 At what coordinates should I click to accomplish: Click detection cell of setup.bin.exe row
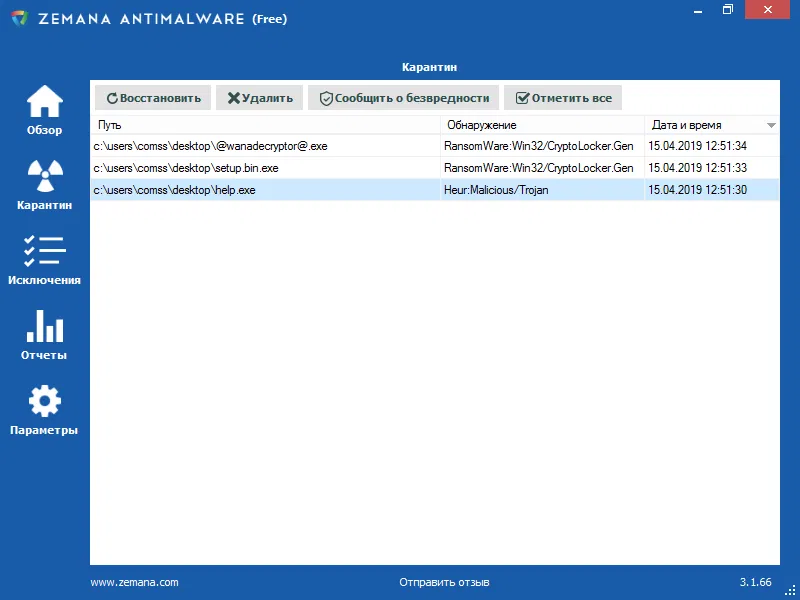click(542, 168)
